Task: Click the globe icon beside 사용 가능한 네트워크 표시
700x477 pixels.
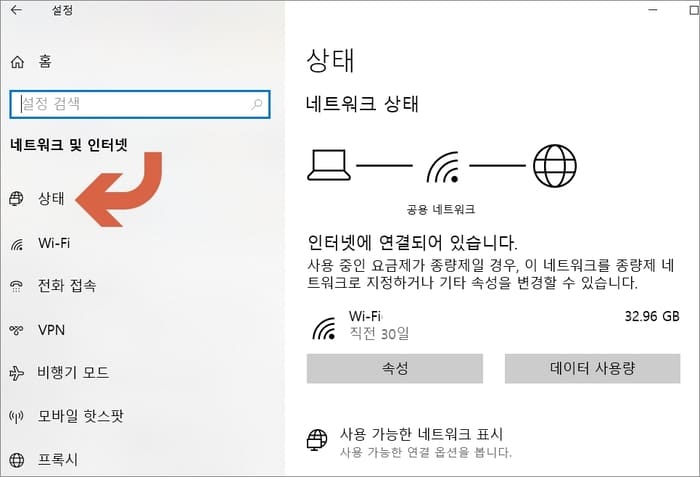Action: 317,440
